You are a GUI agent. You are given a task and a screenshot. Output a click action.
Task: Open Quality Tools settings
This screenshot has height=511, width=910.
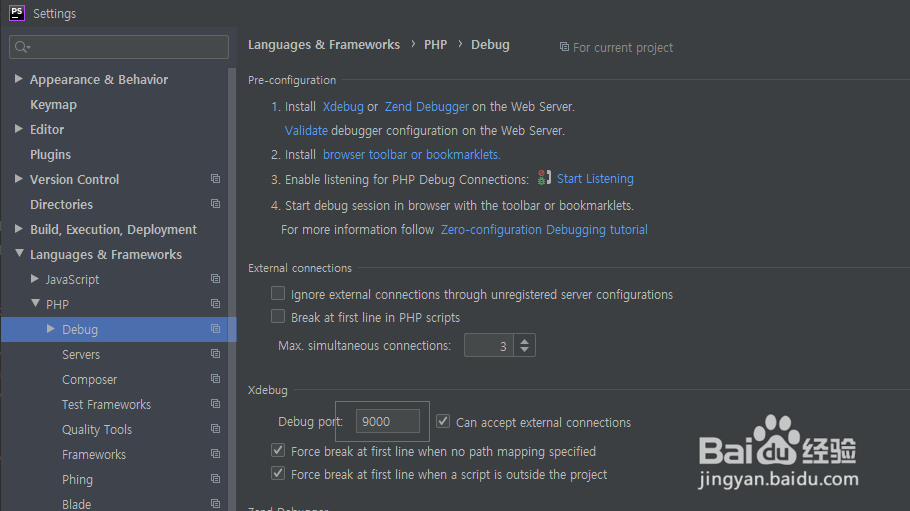click(97, 429)
